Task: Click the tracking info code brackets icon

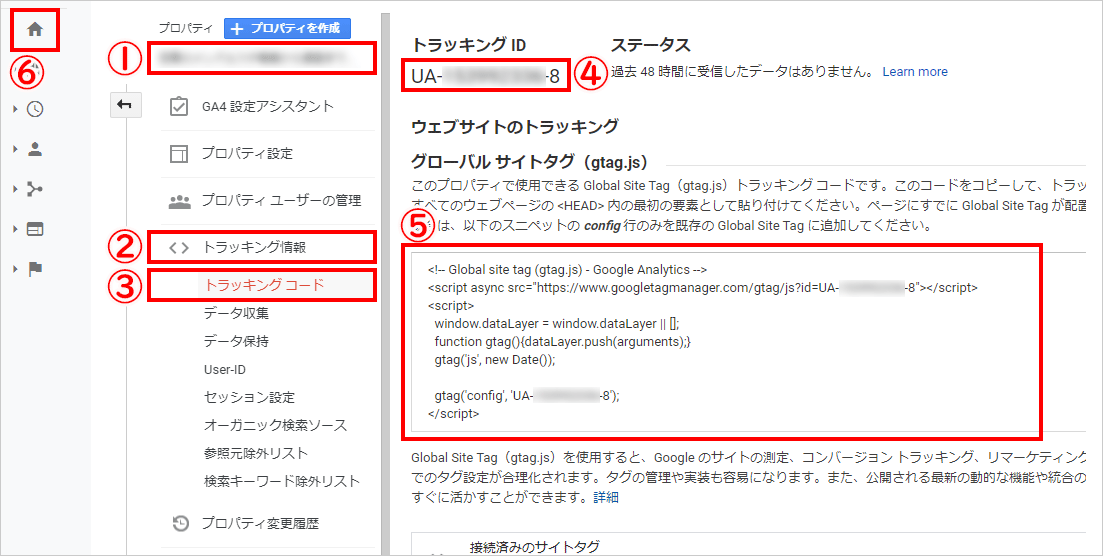Action: 179,247
